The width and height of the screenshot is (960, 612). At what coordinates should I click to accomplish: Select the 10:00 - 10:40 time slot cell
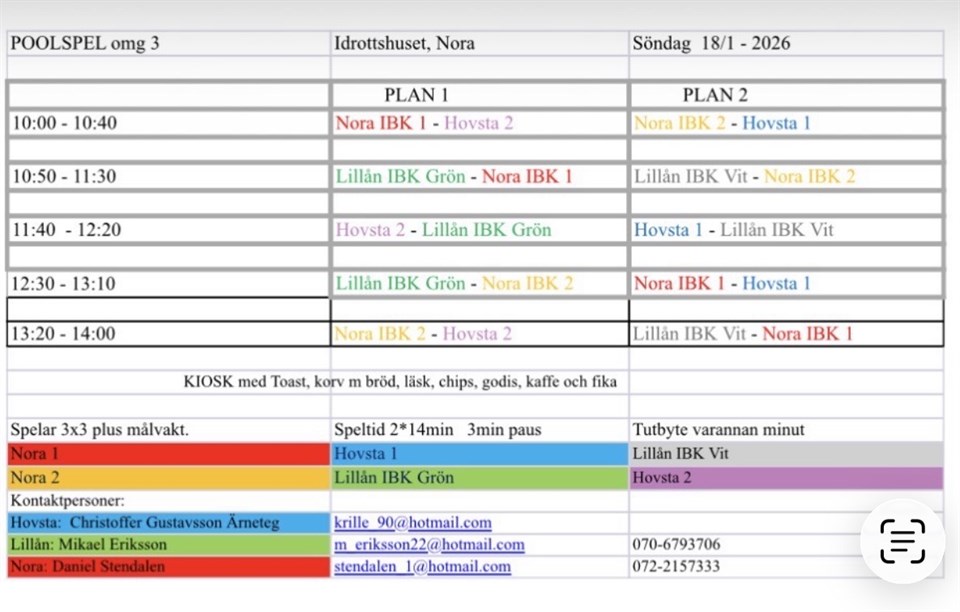(65, 123)
